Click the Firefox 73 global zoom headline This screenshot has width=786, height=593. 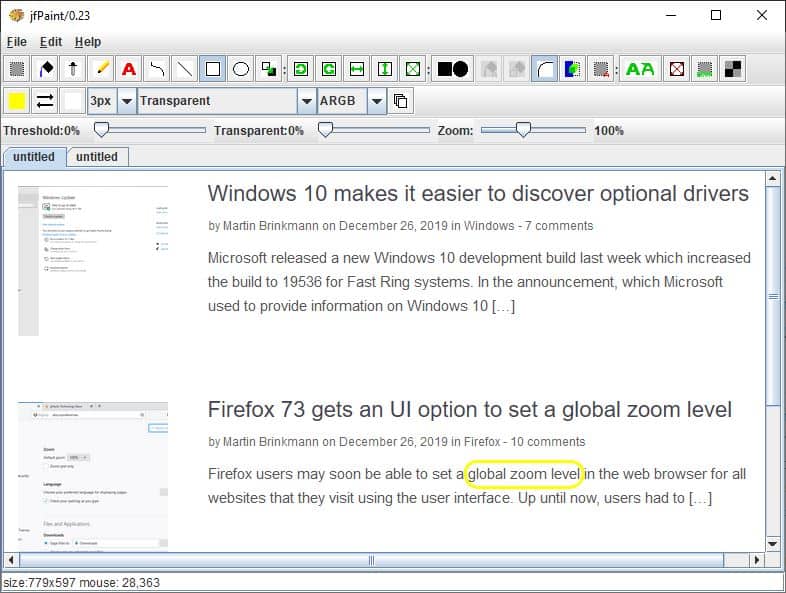pos(470,410)
